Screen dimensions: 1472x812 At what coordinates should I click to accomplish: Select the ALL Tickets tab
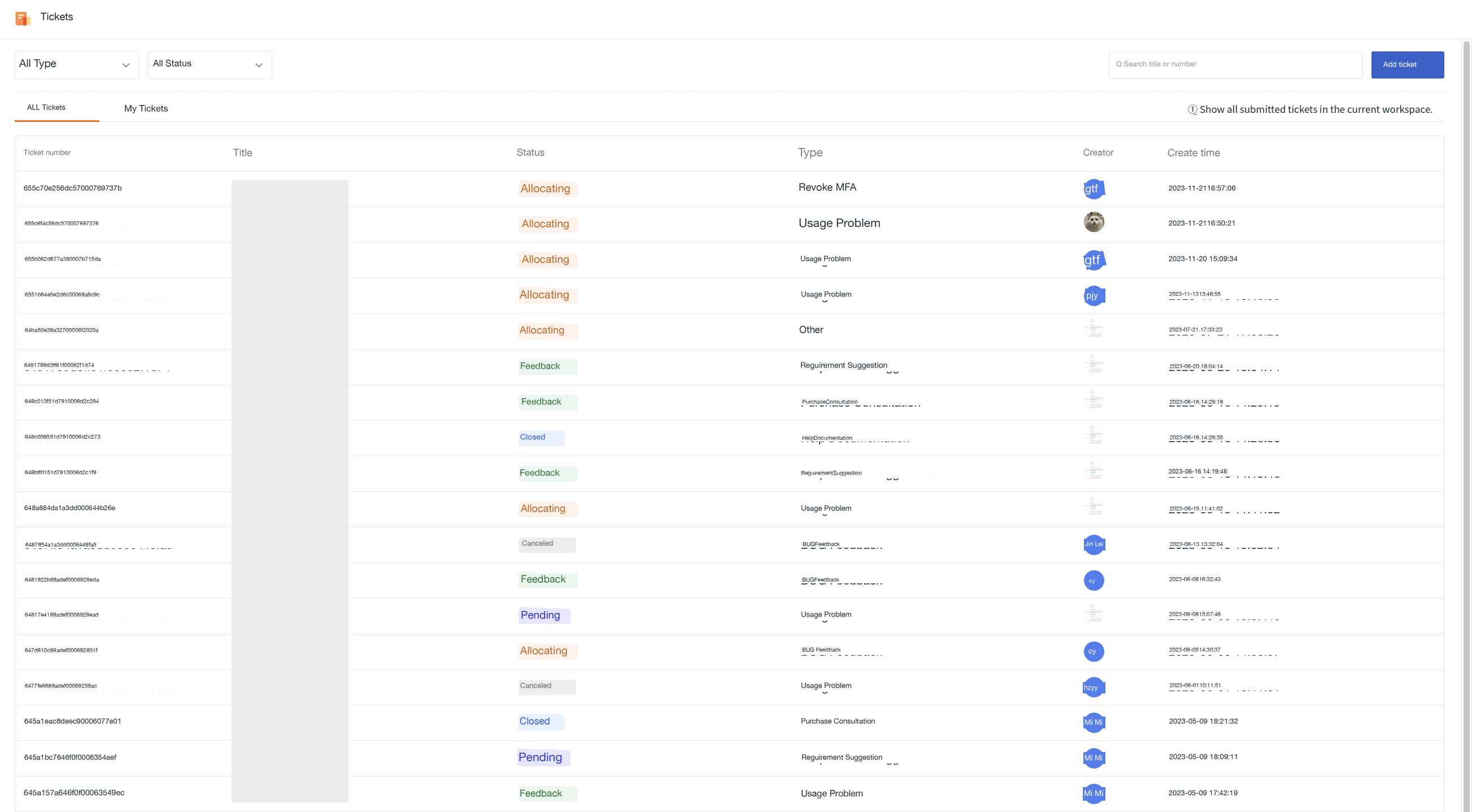46,107
